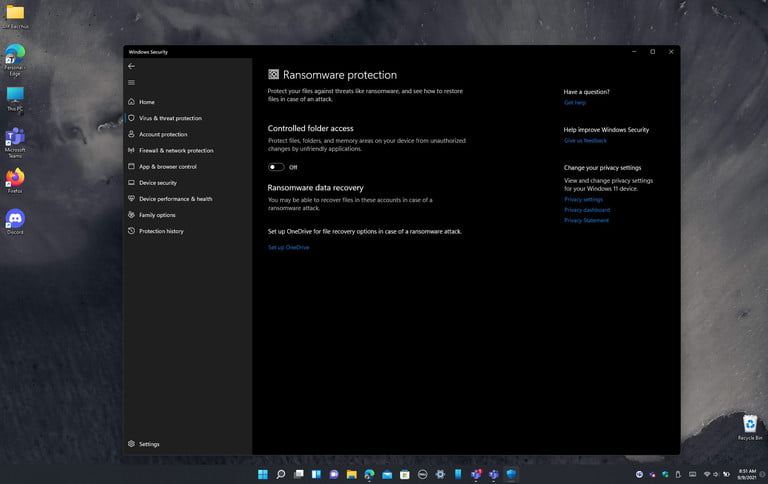Viewport: 768px width, 484px height.
Task: Click the App & browser control icon
Action: [131, 167]
